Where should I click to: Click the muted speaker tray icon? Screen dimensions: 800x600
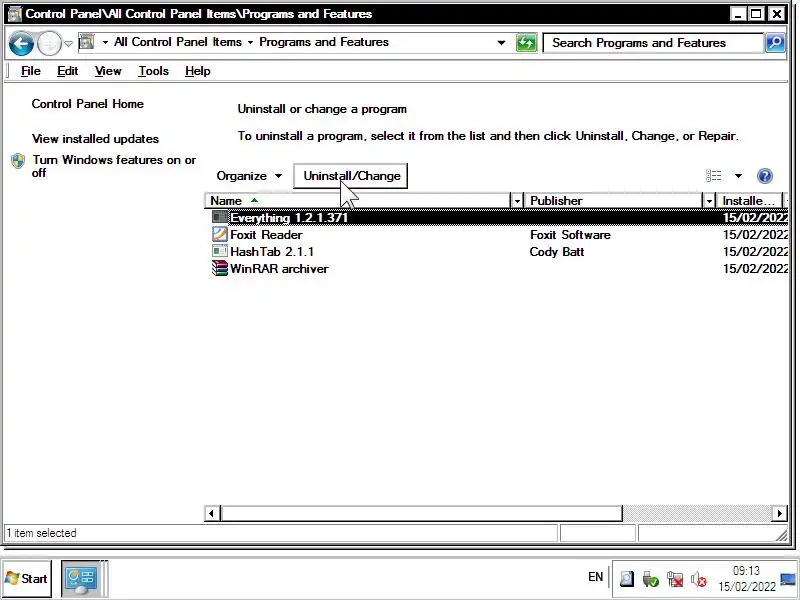[698, 579]
